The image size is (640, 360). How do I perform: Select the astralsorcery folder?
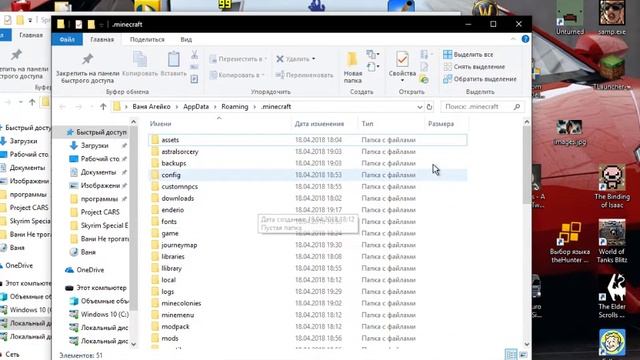[x=308, y=151]
